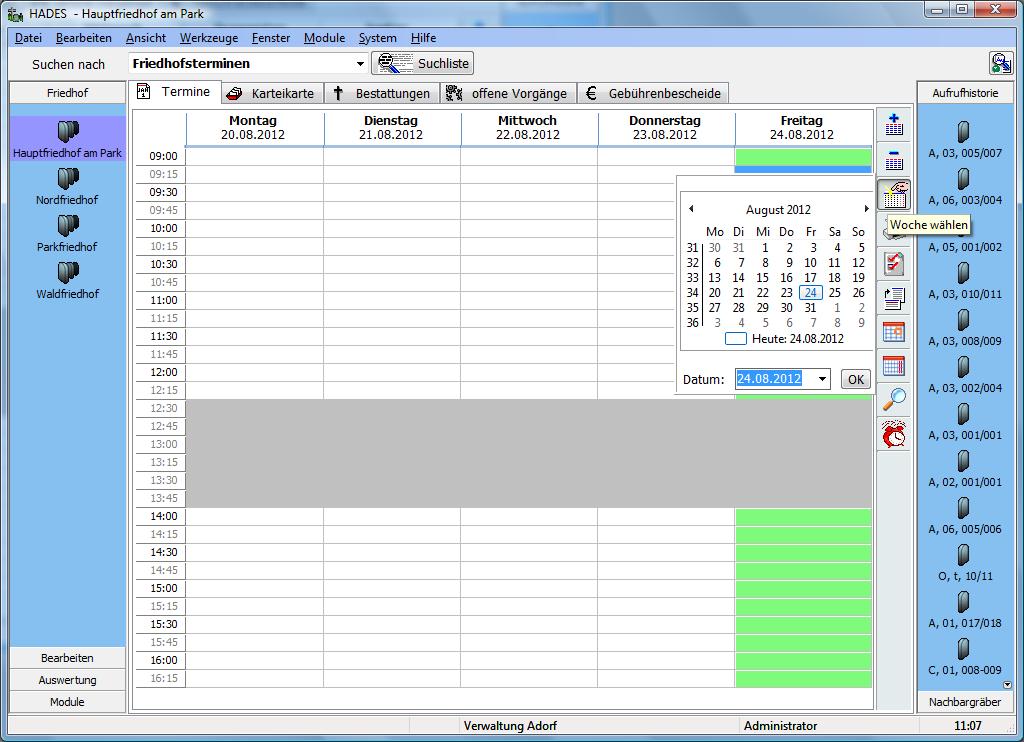Open the Bearbeiten sidebar section
The height and width of the screenshot is (742, 1024).
67,658
